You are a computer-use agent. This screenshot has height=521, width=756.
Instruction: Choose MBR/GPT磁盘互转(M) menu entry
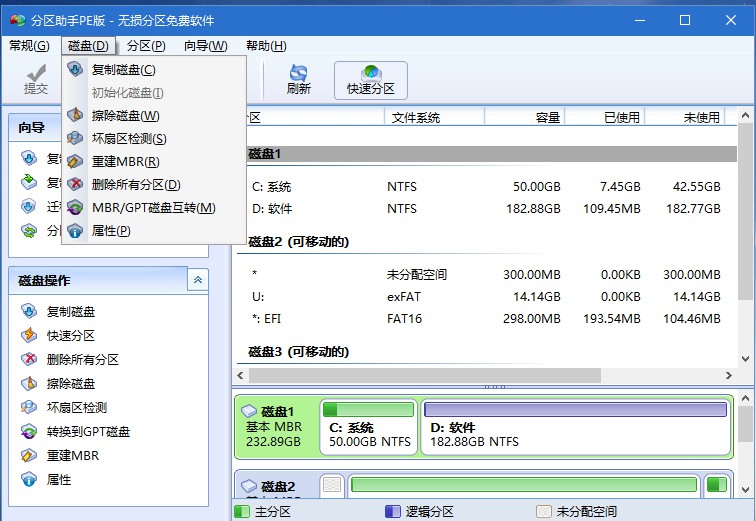click(x=154, y=207)
